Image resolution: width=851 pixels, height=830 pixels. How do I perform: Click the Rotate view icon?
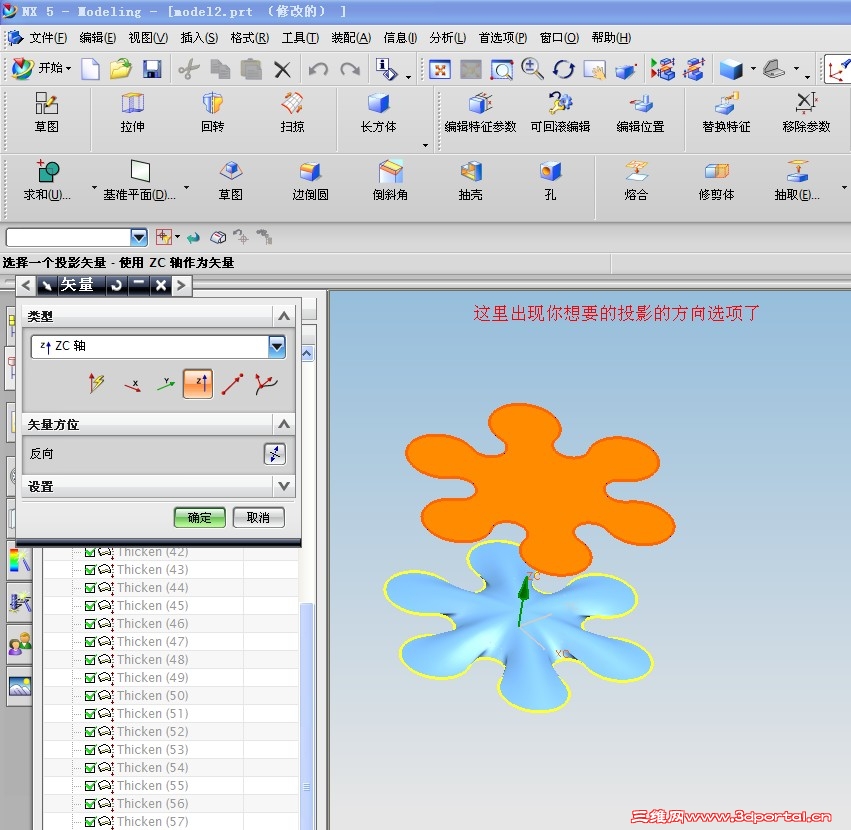tap(563, 69)
